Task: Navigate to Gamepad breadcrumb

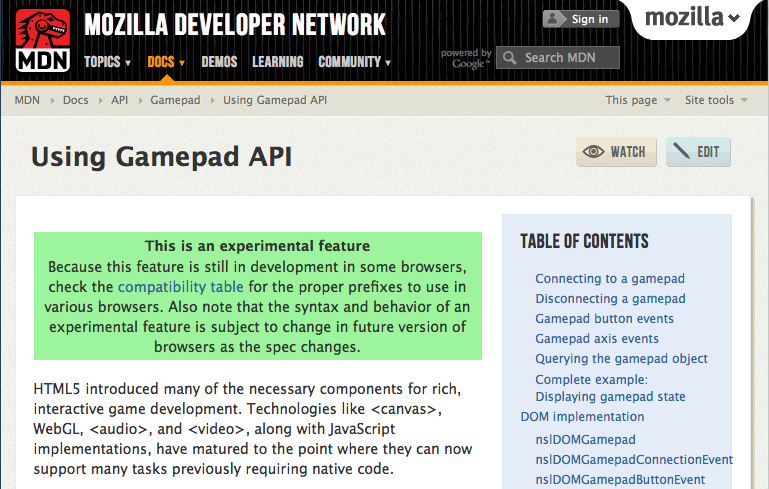Action: pos(175,100)
